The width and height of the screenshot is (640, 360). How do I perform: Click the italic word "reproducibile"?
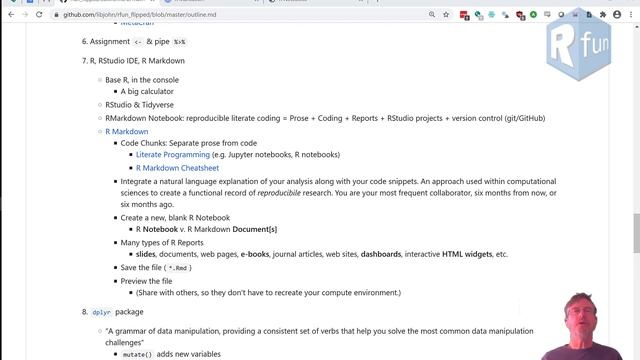point(279,193)
